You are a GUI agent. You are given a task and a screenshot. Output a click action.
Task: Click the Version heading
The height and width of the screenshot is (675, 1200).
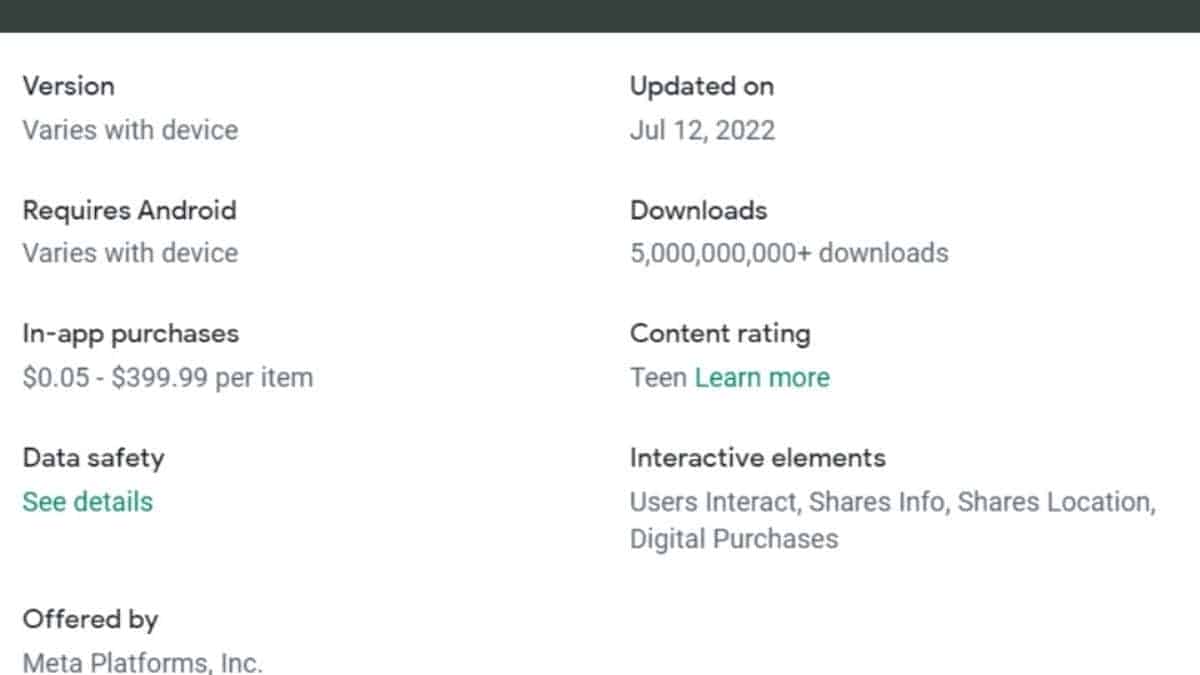point(68,86)
